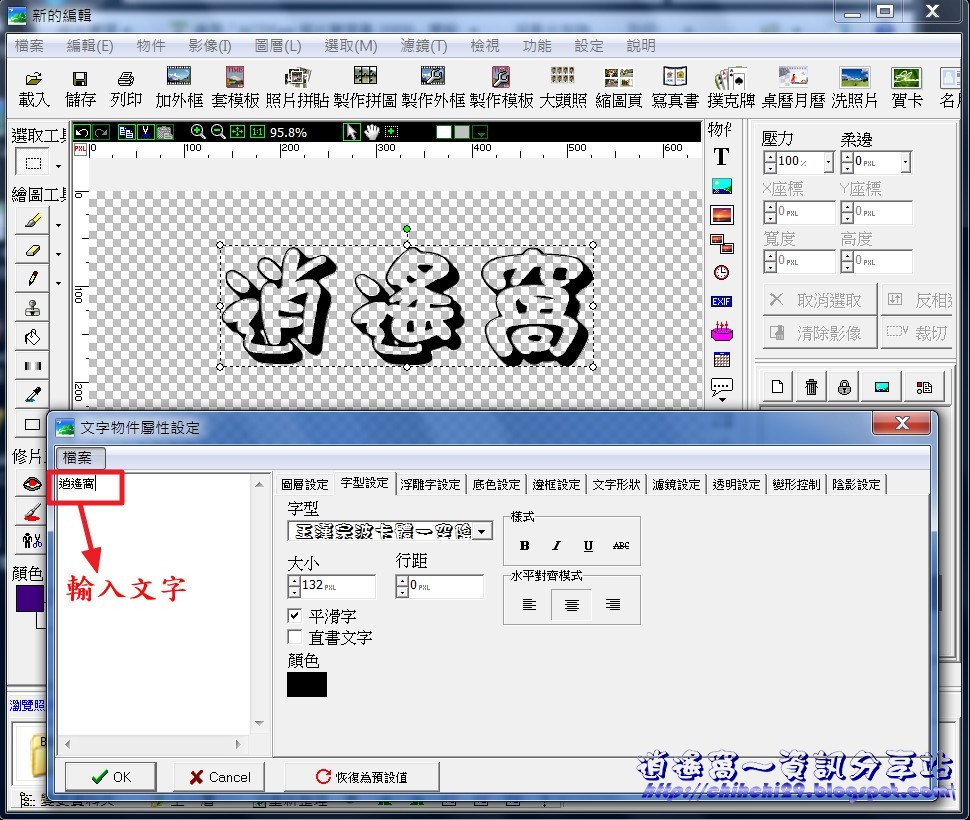Viewport: 970px width, 820px height.
Task: Switch to the 邊框設定 tab
Action: tap(557, 485)
